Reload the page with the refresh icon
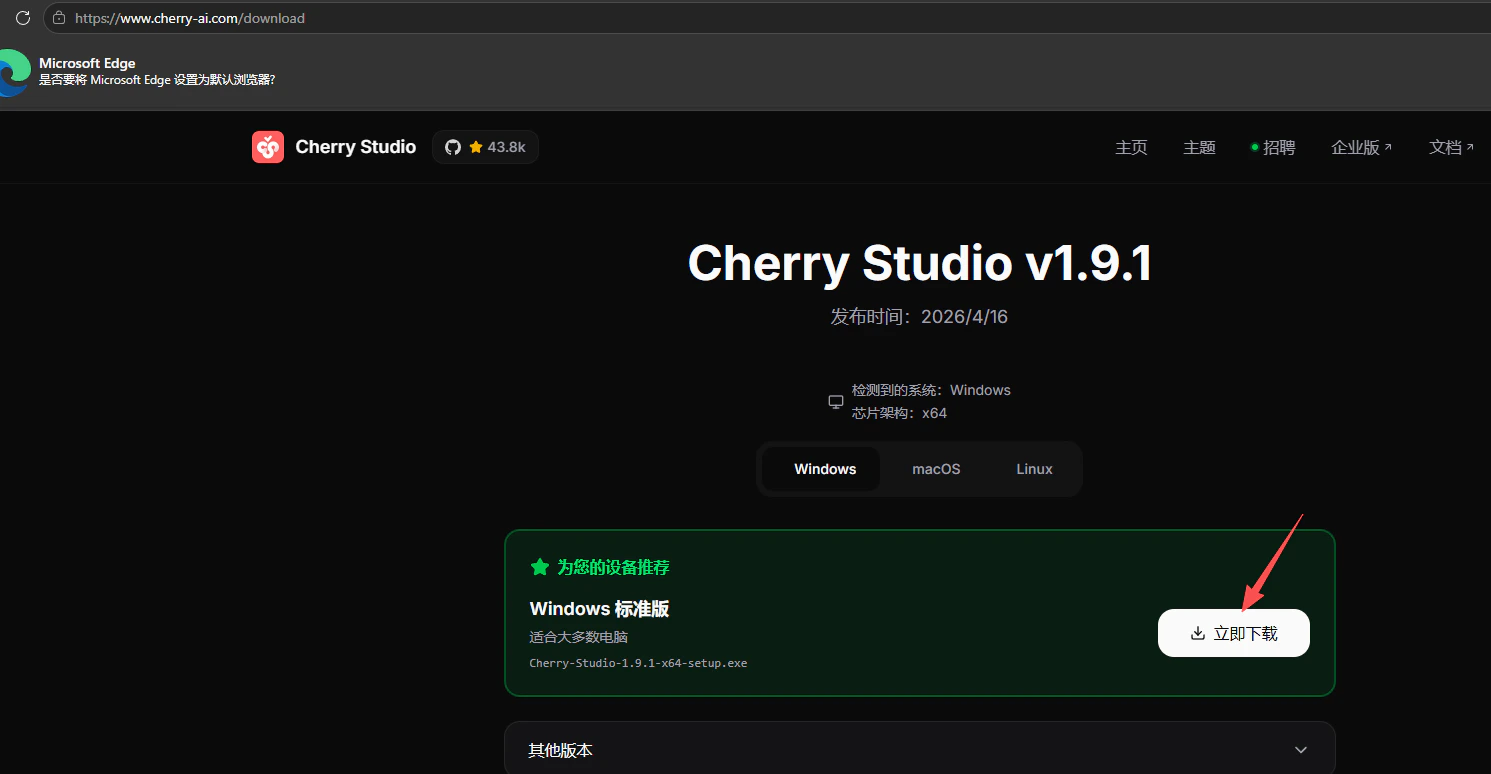The width and height of the screenshot is (1491, 774). (22, 18)
